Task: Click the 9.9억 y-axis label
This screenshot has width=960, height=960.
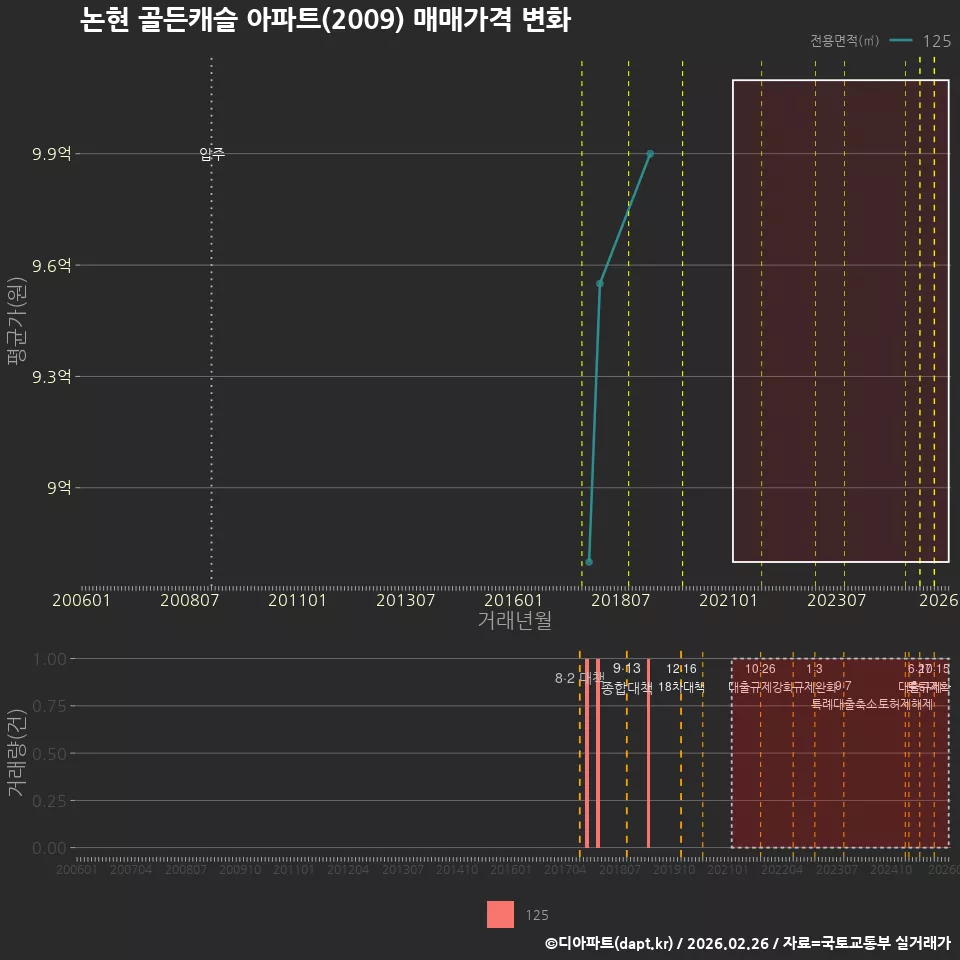Action: pyautogui.click(x=52, y=153)
